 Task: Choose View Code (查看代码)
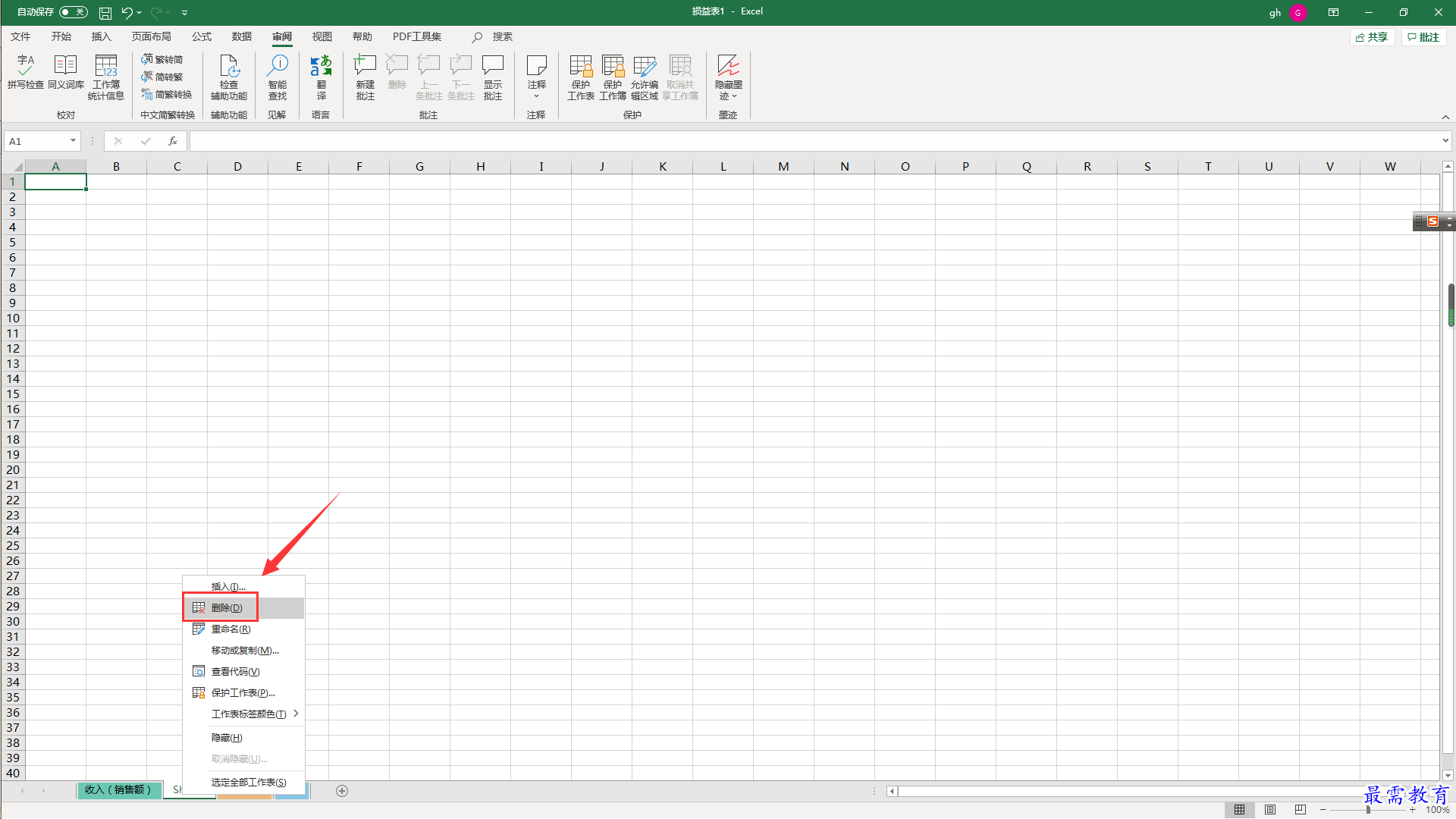243,671
